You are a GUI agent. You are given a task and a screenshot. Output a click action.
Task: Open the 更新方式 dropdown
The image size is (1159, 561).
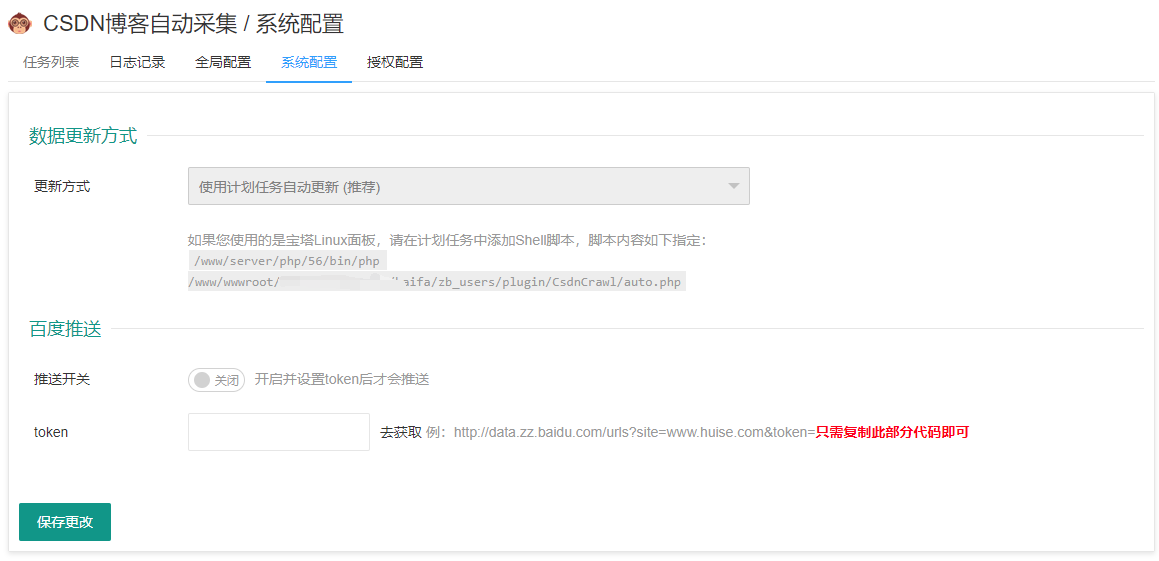(469, 186)
